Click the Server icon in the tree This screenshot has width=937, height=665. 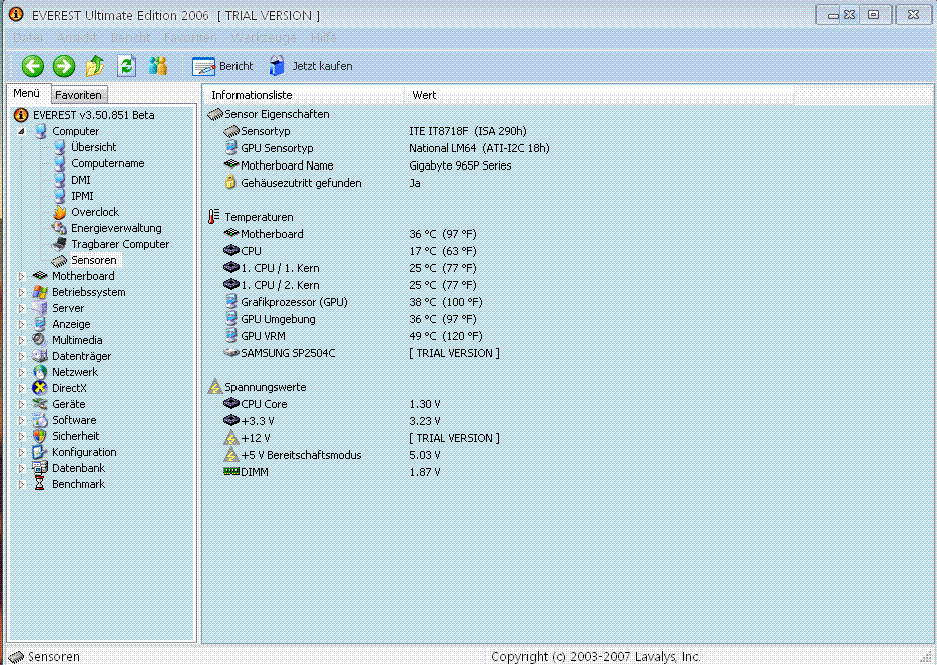click(40, 308)
